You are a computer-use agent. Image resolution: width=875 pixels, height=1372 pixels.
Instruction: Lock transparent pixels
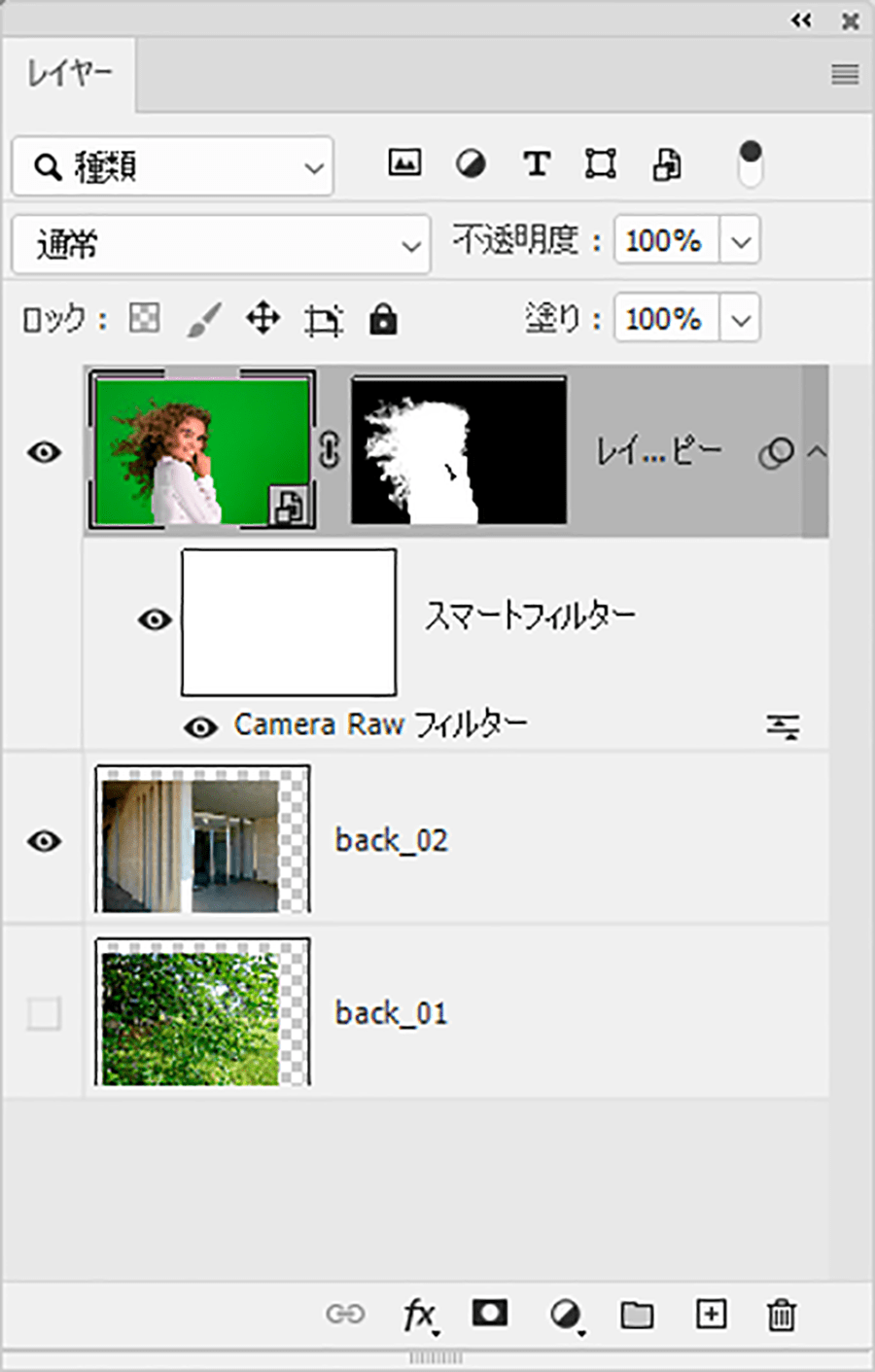144,318
